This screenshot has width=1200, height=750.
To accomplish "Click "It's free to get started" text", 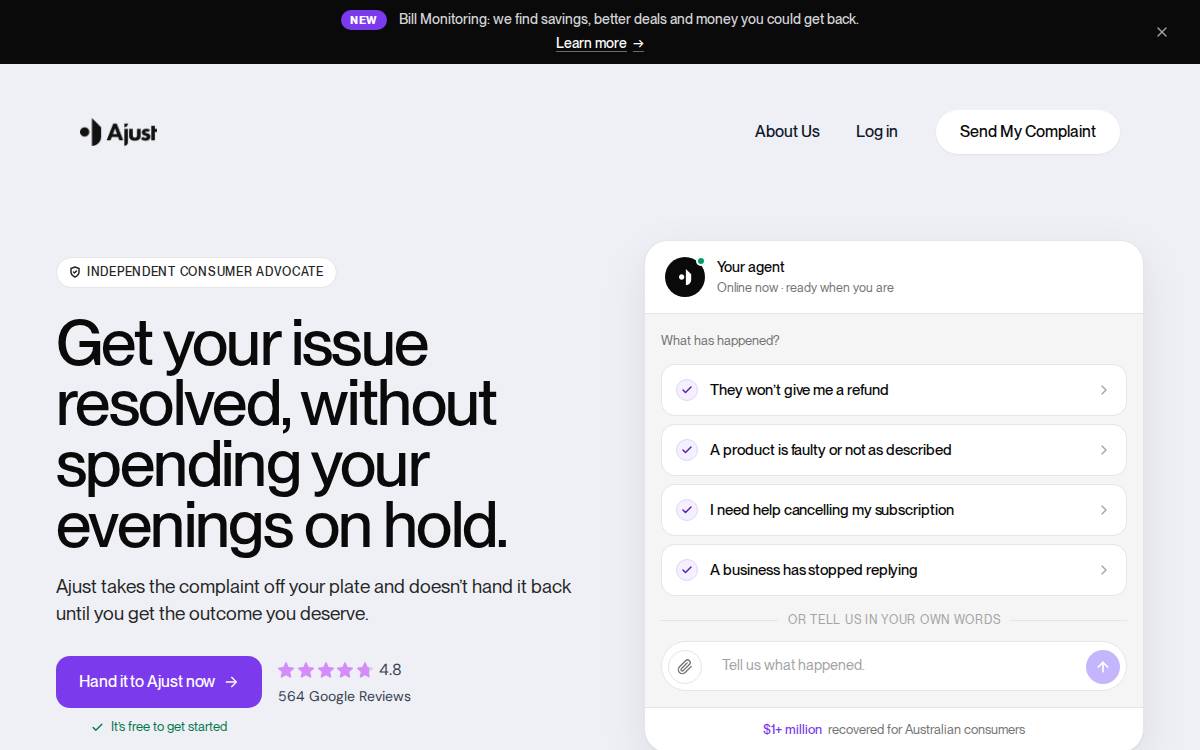I will [x=169, y=727].
